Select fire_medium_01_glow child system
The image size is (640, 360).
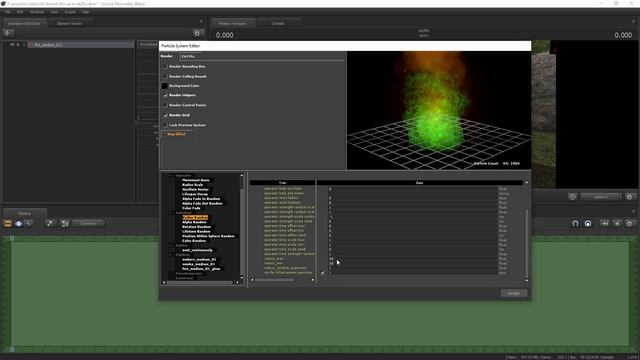point(201,269)
